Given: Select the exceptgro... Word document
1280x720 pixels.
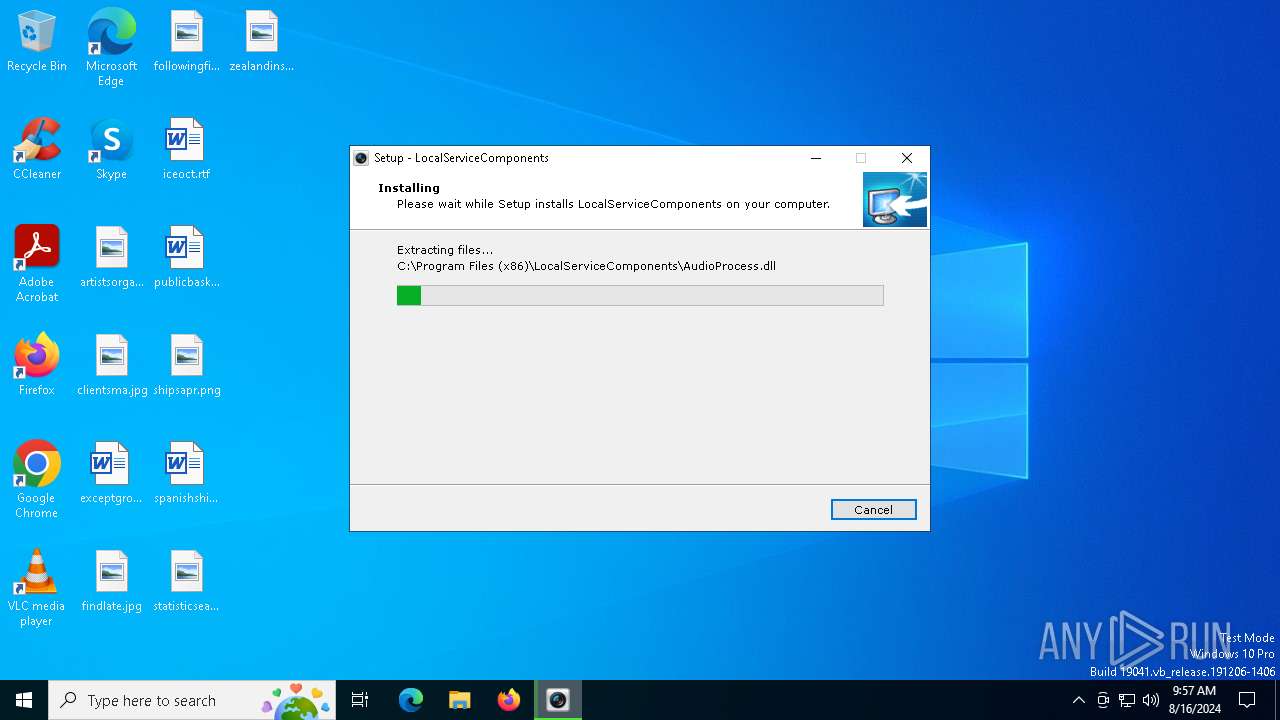Looking at the screenshot, I should click(x=111, y=474).
